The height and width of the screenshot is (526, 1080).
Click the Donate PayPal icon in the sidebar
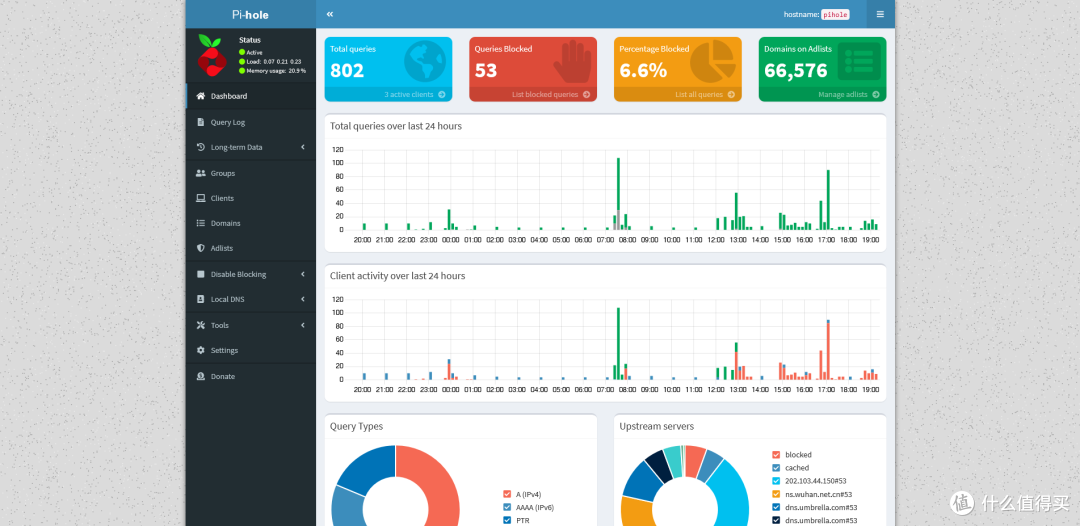pyautogui.click(x=200, y=376)
